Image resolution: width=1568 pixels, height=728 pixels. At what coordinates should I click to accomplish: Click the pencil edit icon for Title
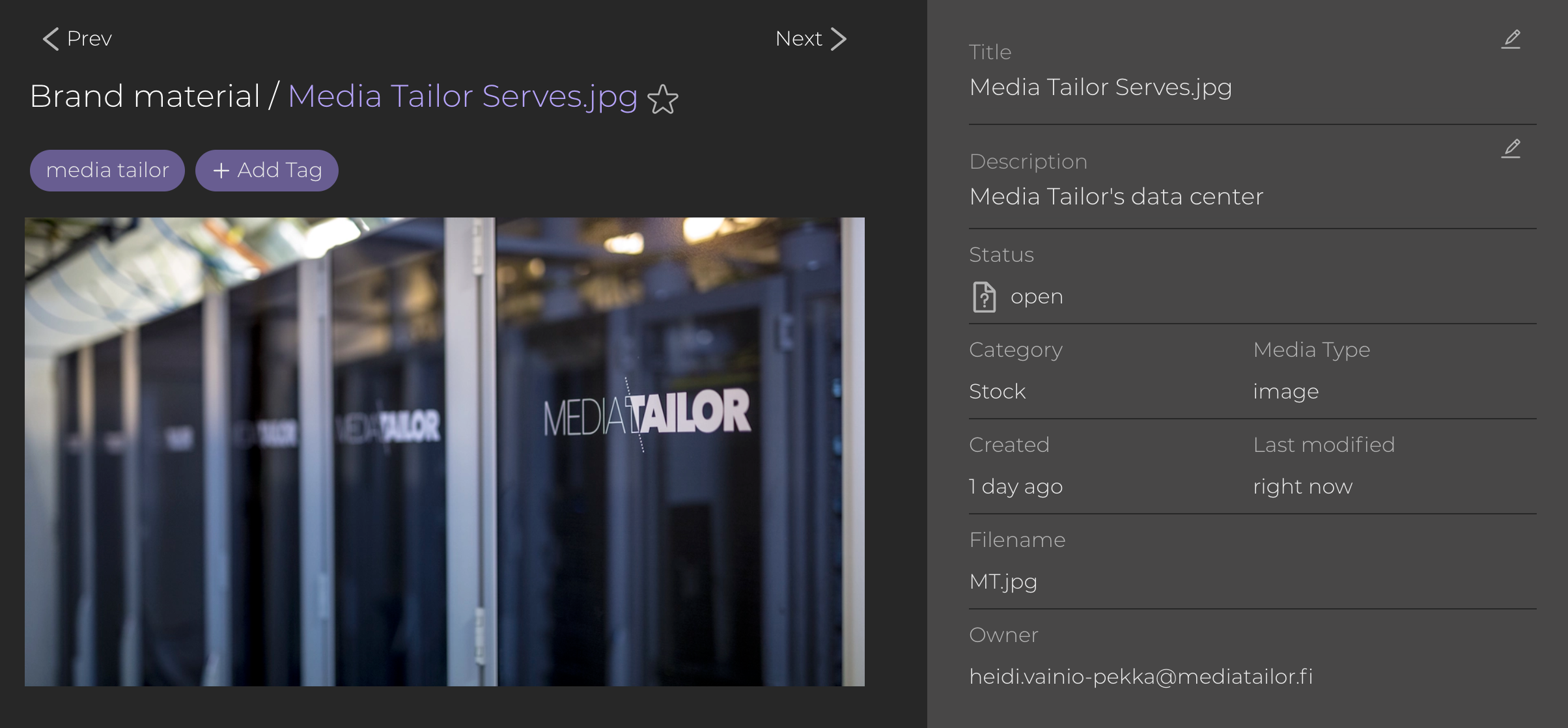tap(1511, 40)
